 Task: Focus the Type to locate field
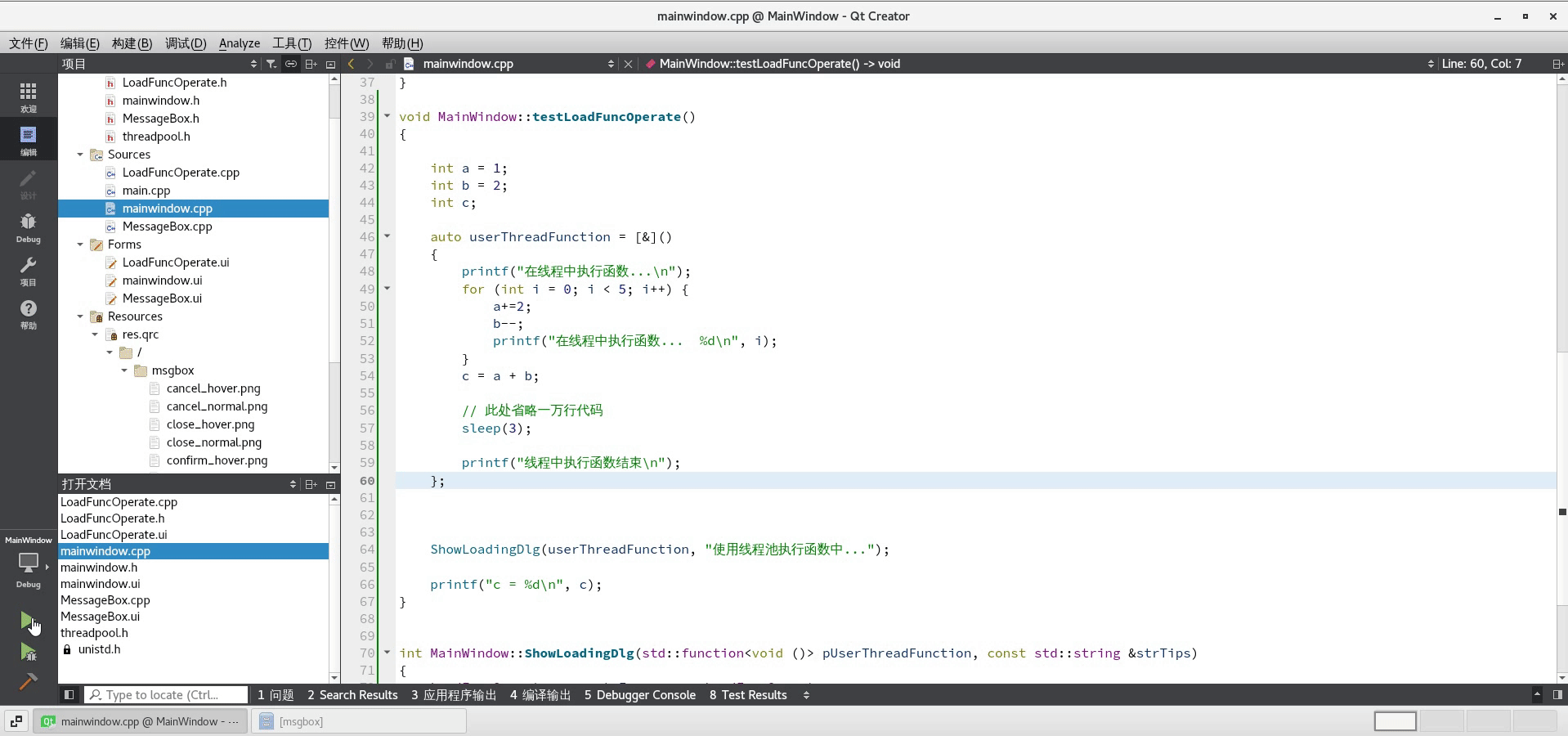166,695
